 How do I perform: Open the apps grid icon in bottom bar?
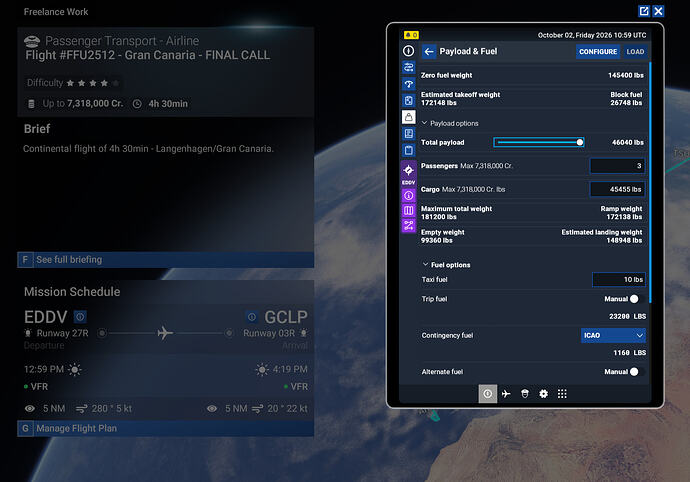click(562, 394)
